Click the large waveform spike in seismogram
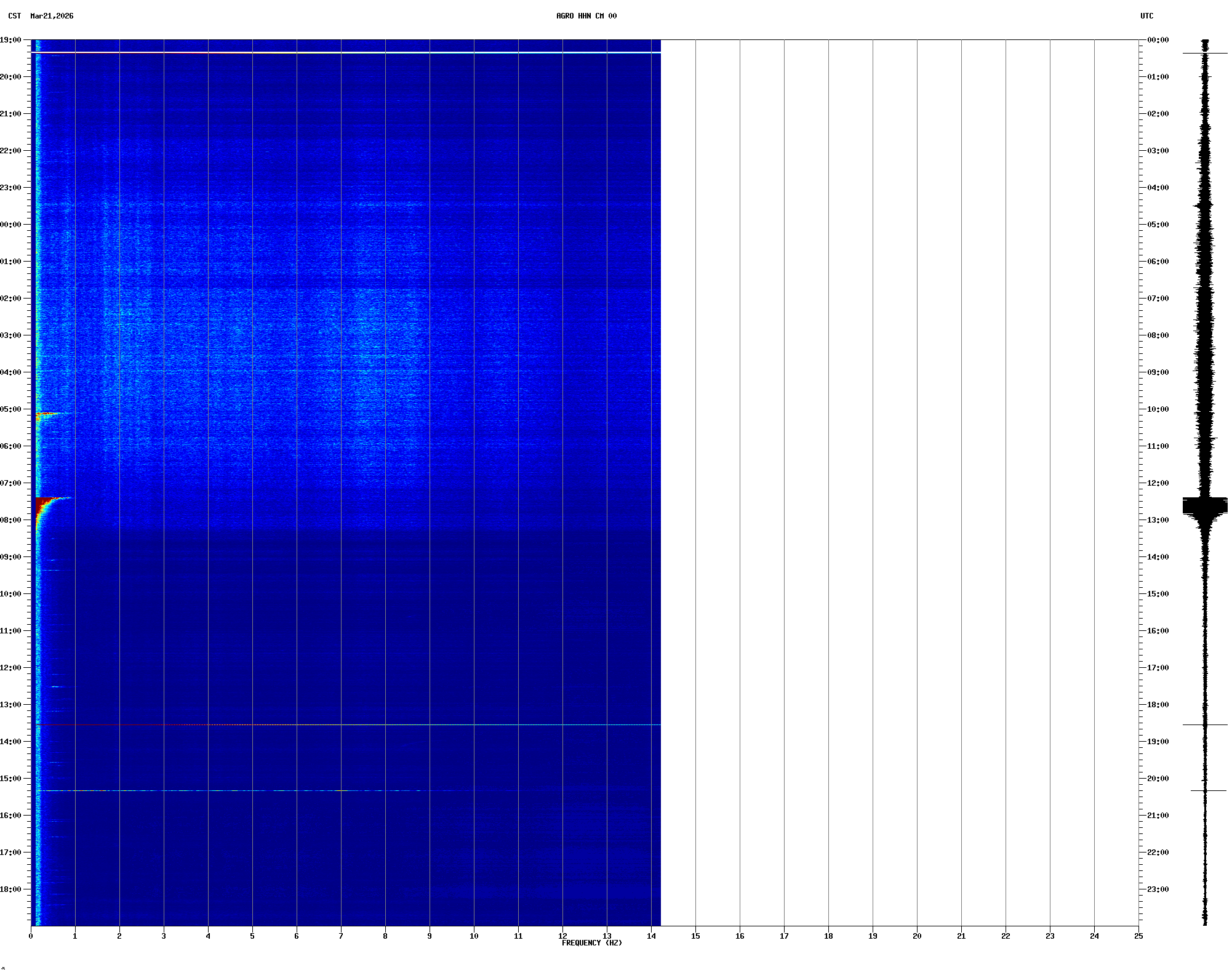Viewport: 1232px width, 975px height. (1205, 506)
